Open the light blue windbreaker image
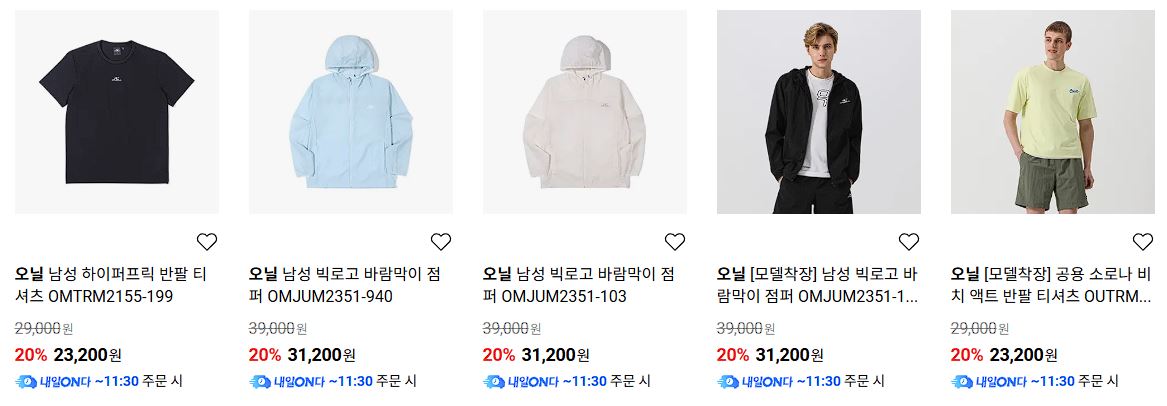1167x406 pixels. 351,112
